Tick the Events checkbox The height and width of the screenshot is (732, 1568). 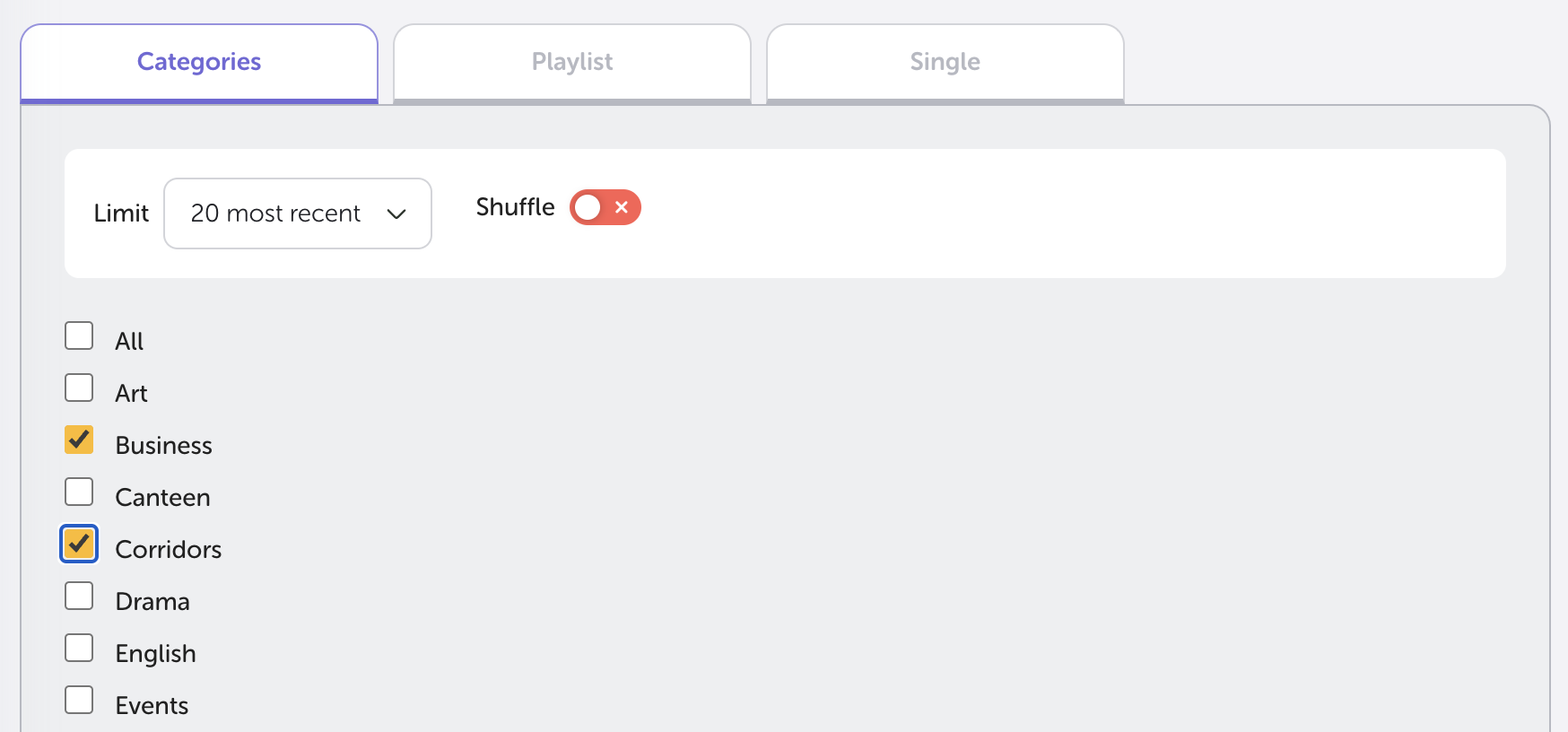tap(79, 700)
